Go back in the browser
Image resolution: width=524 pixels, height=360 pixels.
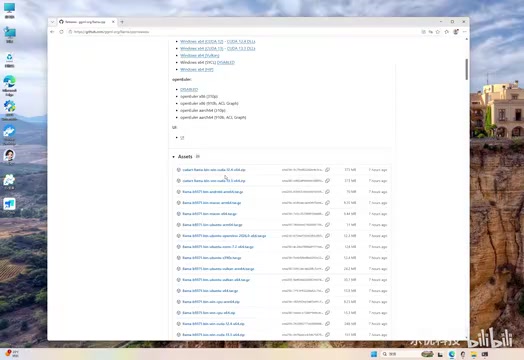click(52, 32)
